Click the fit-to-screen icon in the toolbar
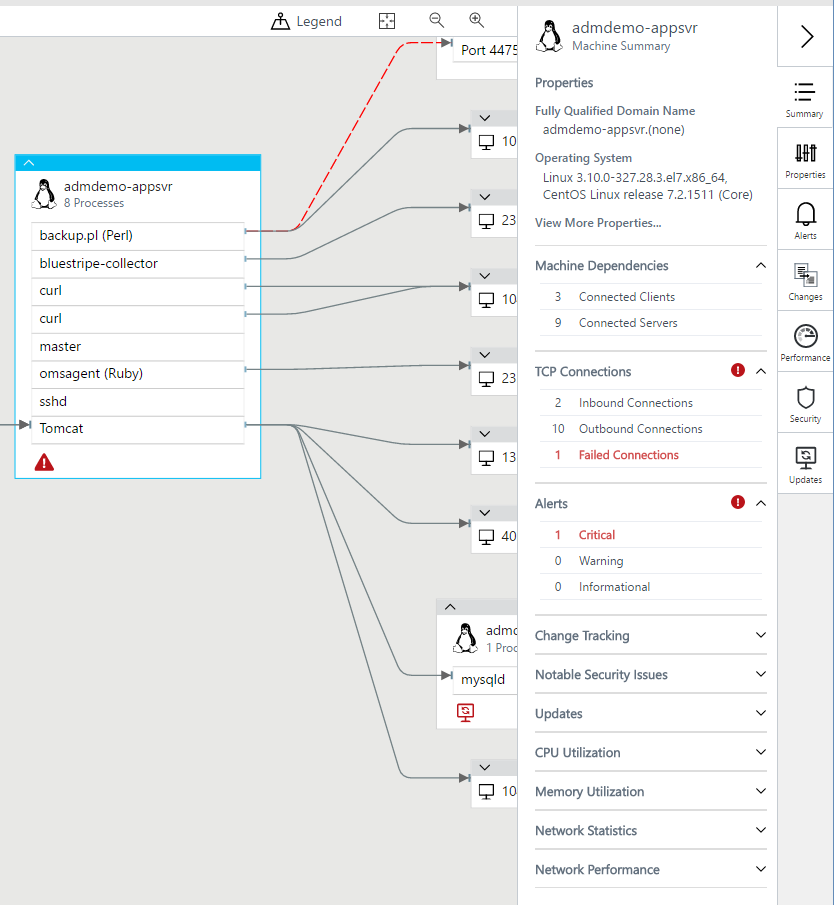Image resolution: width=834 pixels, height=905 pixels. [x=386, y=20]
